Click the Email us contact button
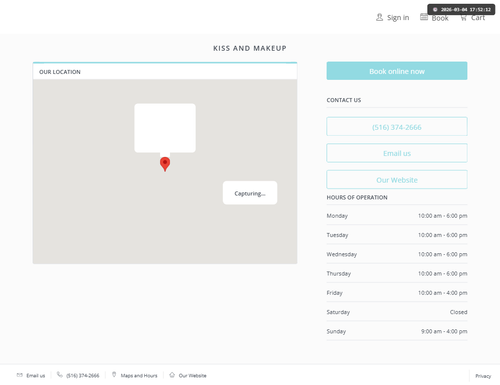Viewport: 500px width, 385px height. point(397,153)
